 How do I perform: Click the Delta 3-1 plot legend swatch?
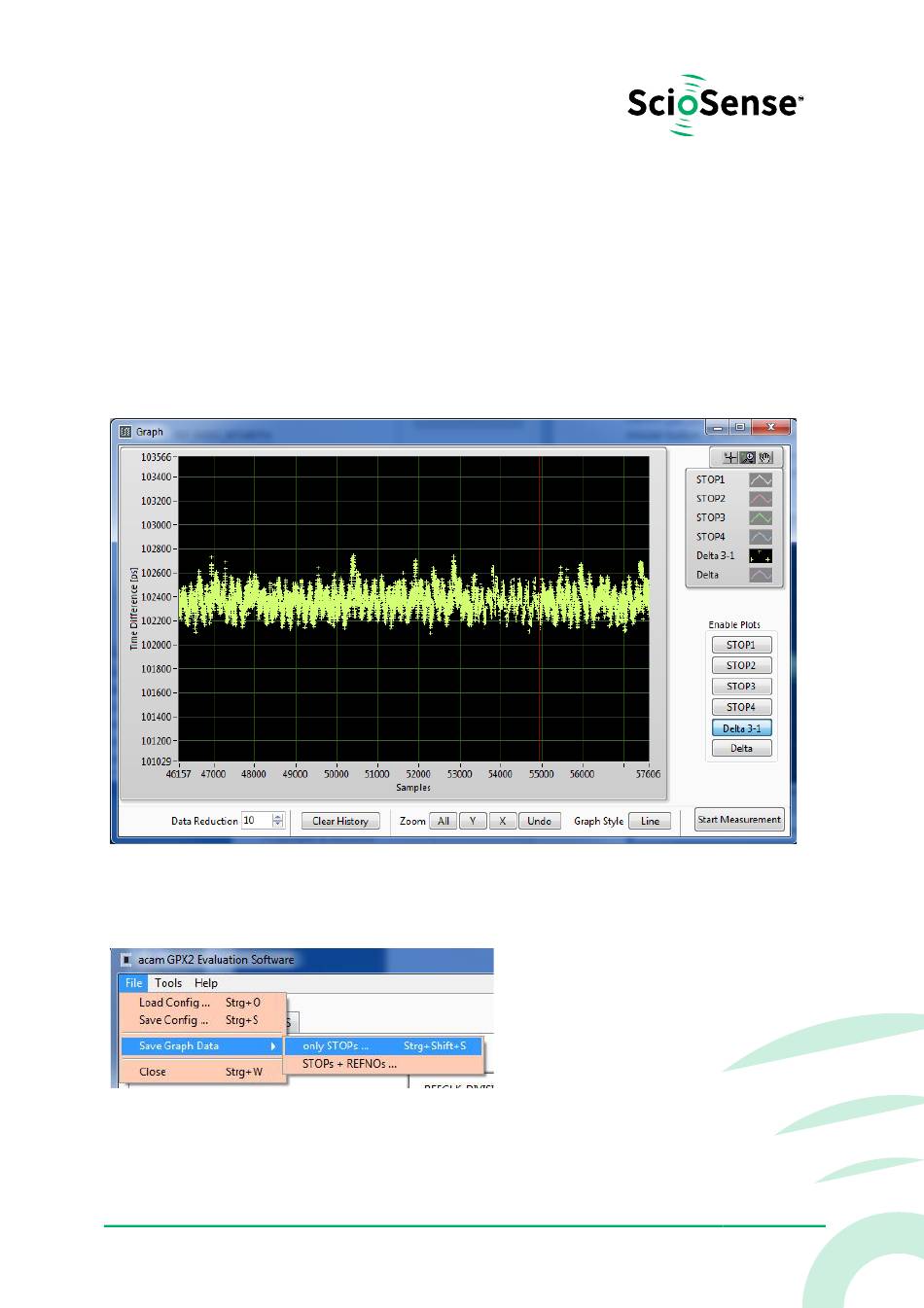[x=760, y=556]
